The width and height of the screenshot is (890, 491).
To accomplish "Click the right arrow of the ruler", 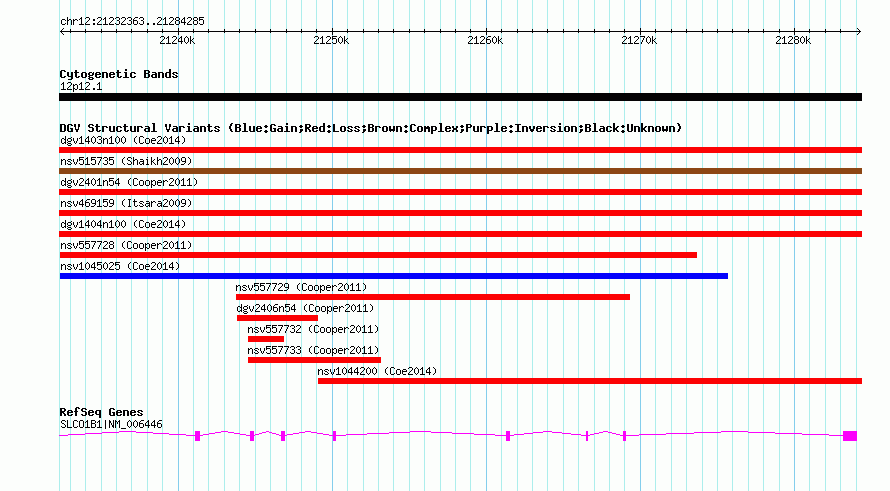I will tap(858, 31).
